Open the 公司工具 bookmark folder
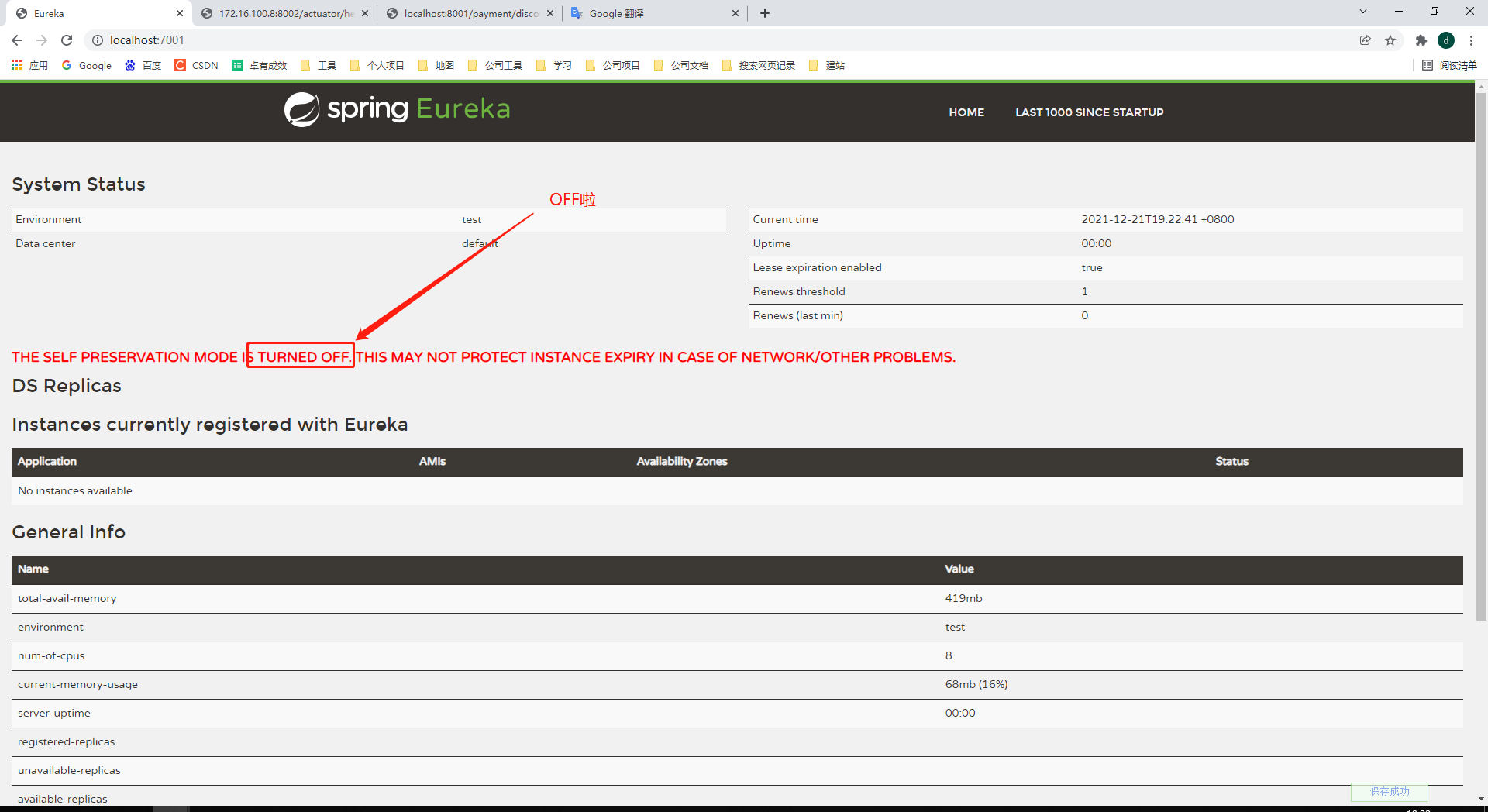The image size is (1488, 812). pyautogui.click(x=495, y=65)
